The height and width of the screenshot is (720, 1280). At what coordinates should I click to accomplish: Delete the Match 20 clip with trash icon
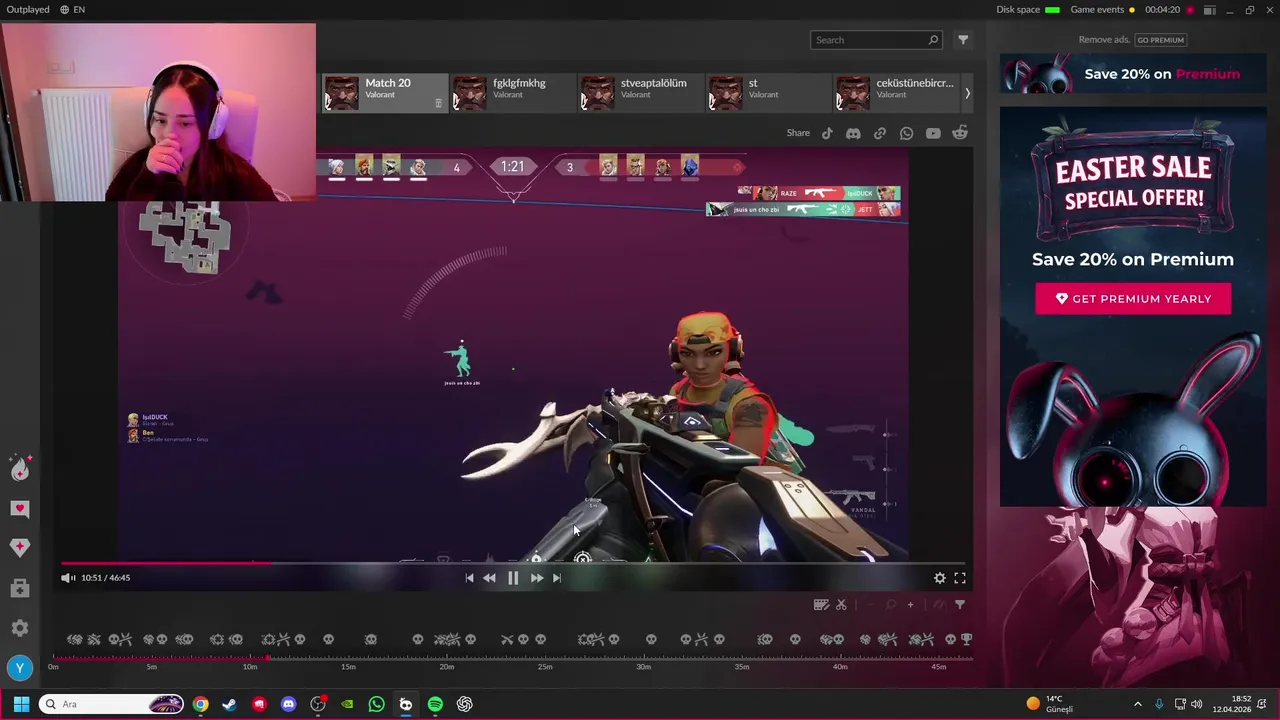(438, 103)
